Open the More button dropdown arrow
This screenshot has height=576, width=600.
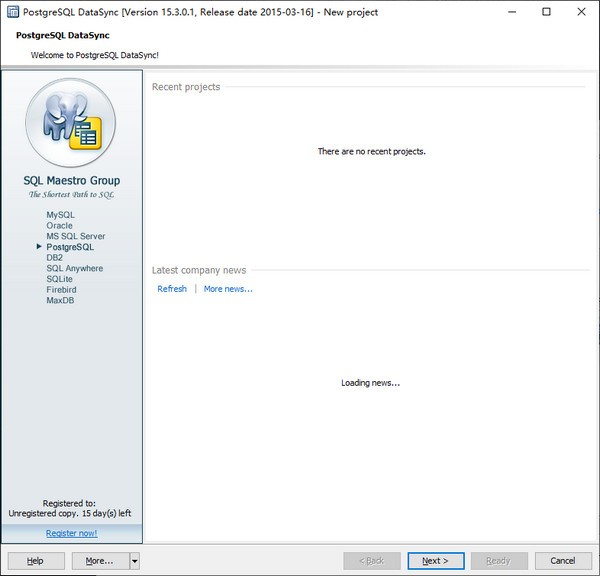coord(135,561)
